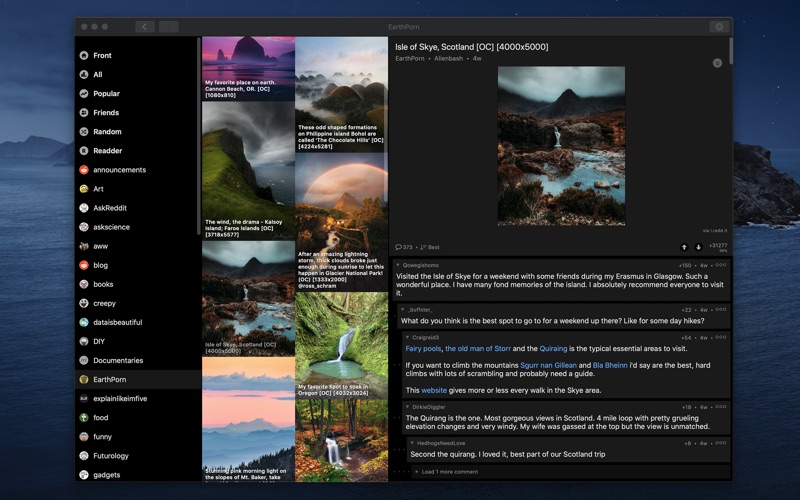
Task: Open the Bla Bheinn link
Action: click(610, 365)
